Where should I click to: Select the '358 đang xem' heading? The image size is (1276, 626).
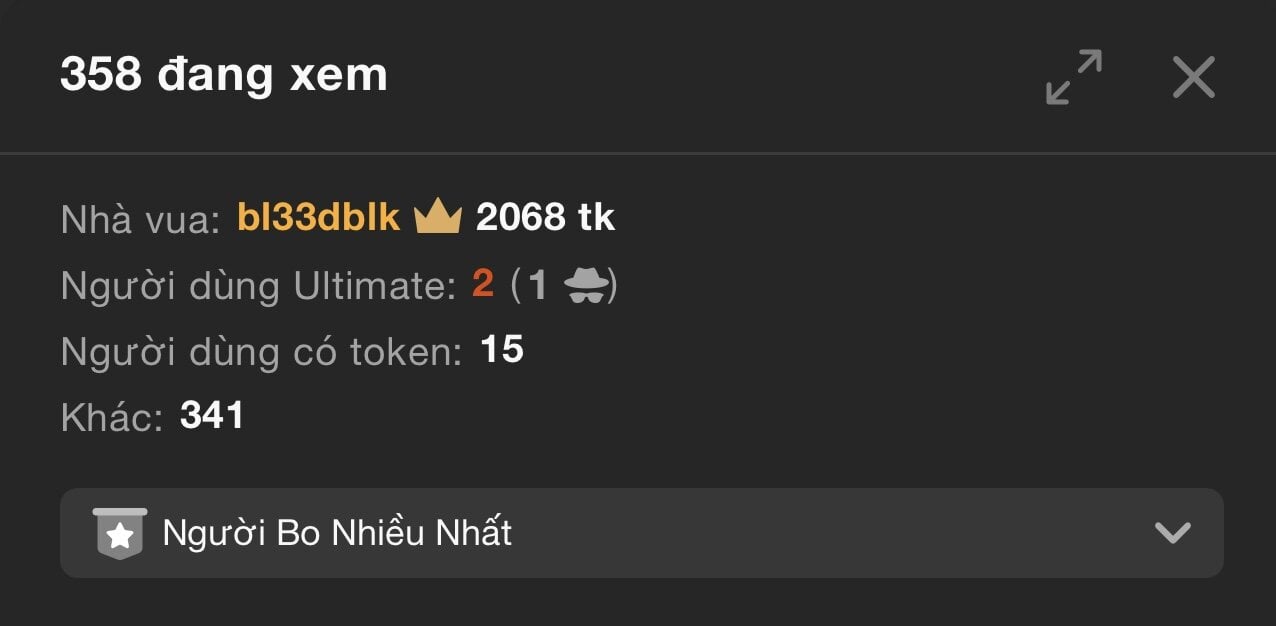[x=224, y=75]
